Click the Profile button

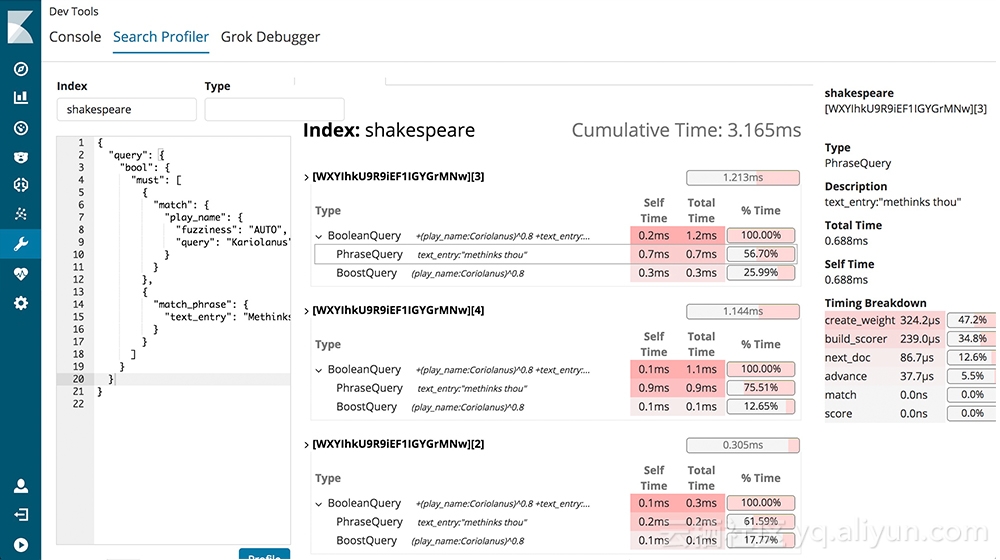click(x=265, y=554)
